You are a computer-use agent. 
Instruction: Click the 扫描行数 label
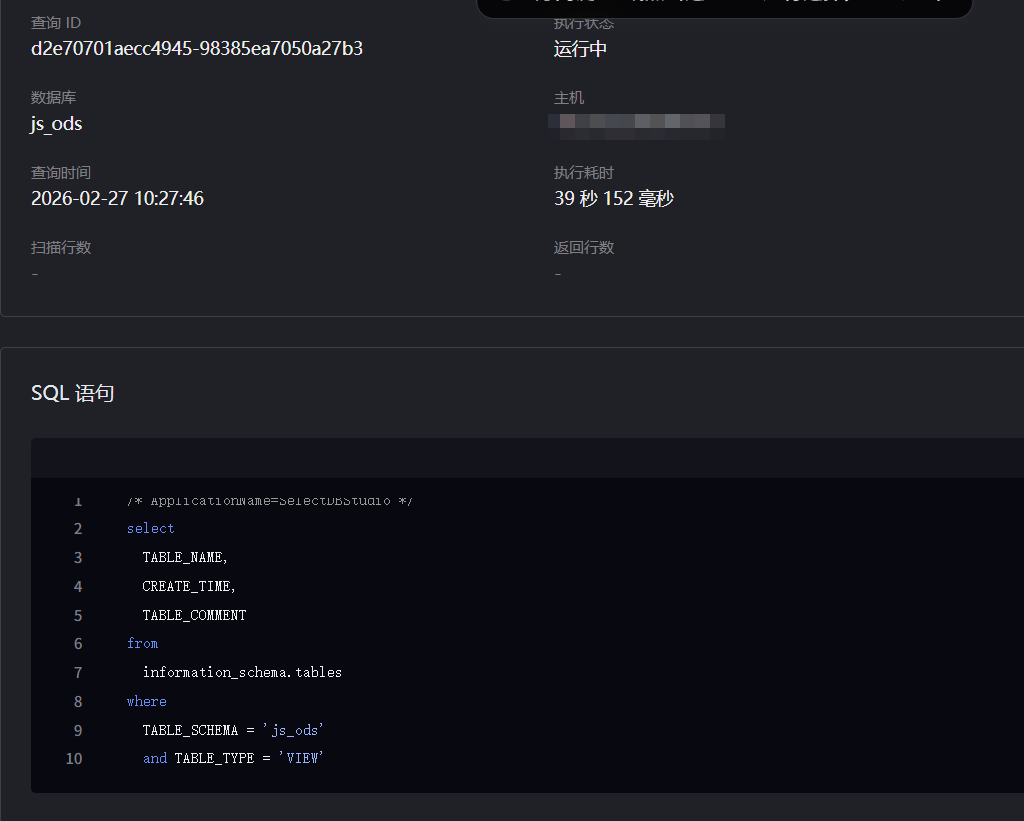click(x=61, y=247)
